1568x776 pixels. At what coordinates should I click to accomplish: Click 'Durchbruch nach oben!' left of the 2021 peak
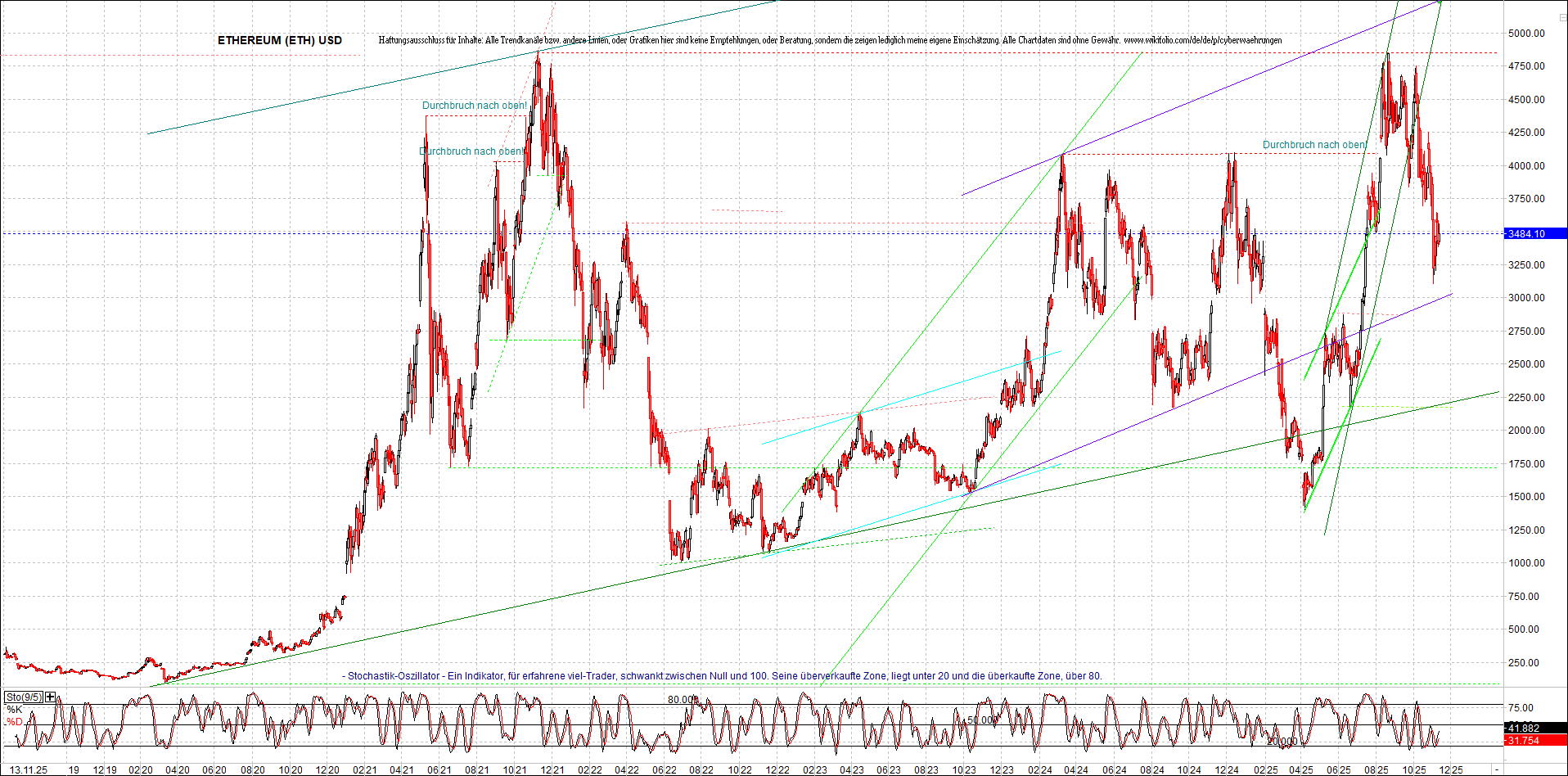click(x=471, y=151)
